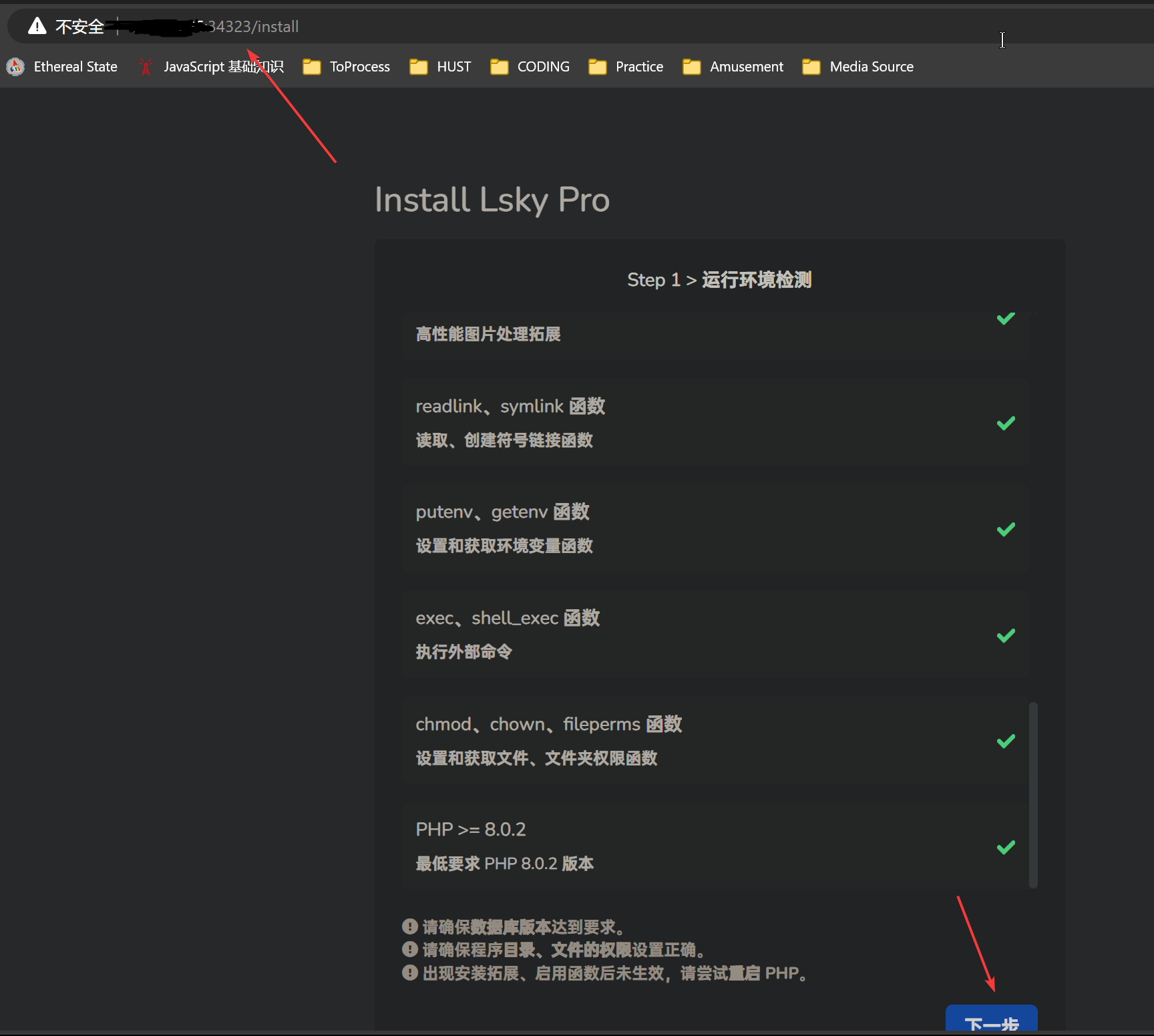The height and width of the screenshot is (1036, 1154).
Task: Click the Install Lsky Pro heading
Action: click(x=492, y=200)
